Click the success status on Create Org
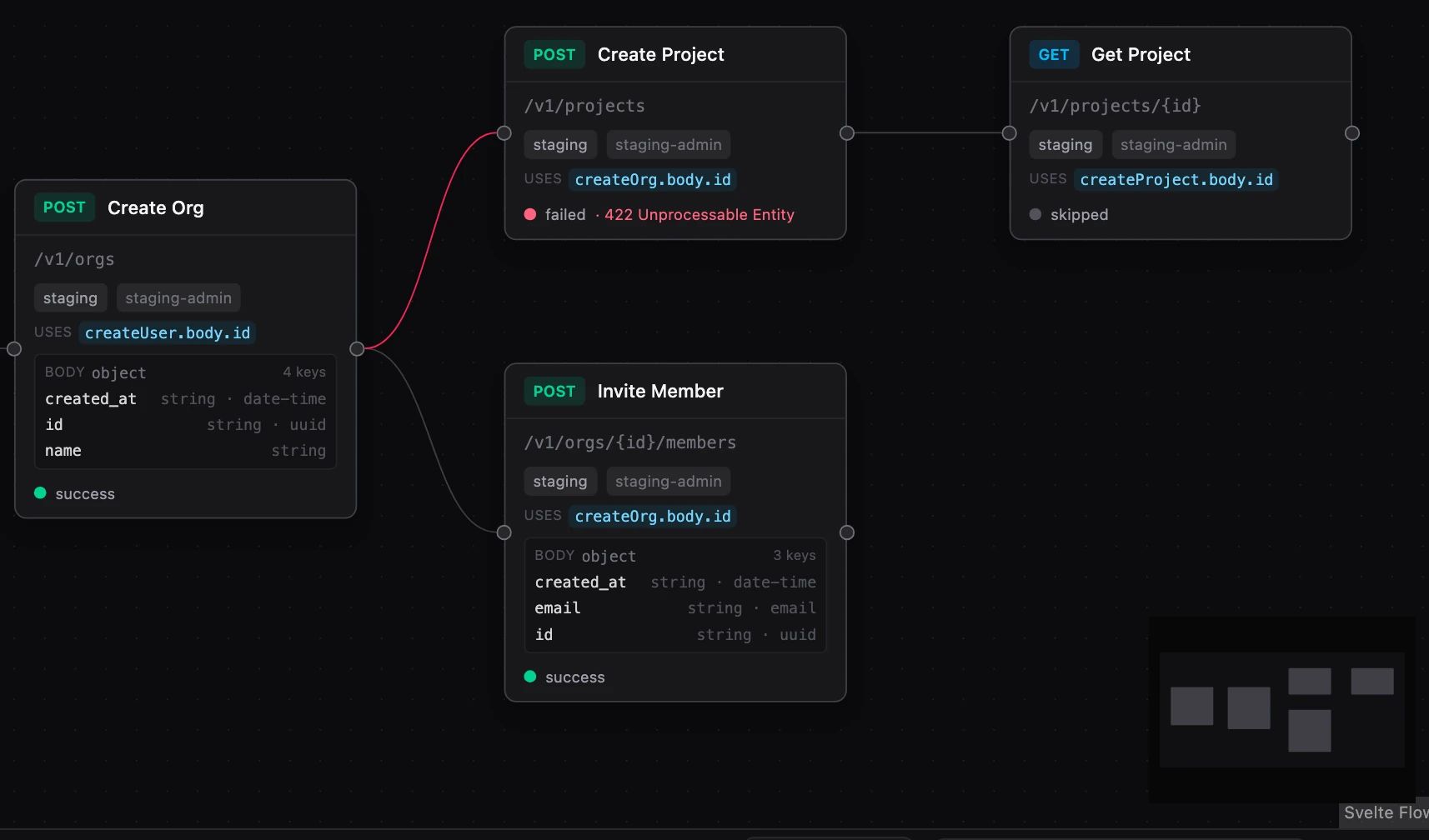This screenshot has width=1429, height=840. (75, 494)
